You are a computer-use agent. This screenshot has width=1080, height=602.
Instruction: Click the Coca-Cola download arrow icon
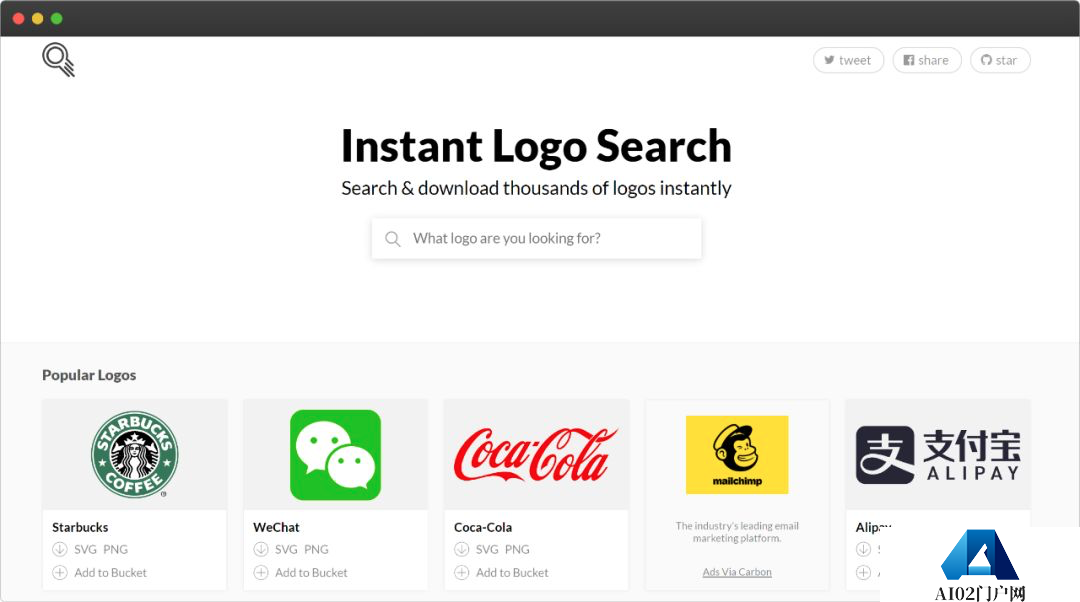click(x=461, y=549)
